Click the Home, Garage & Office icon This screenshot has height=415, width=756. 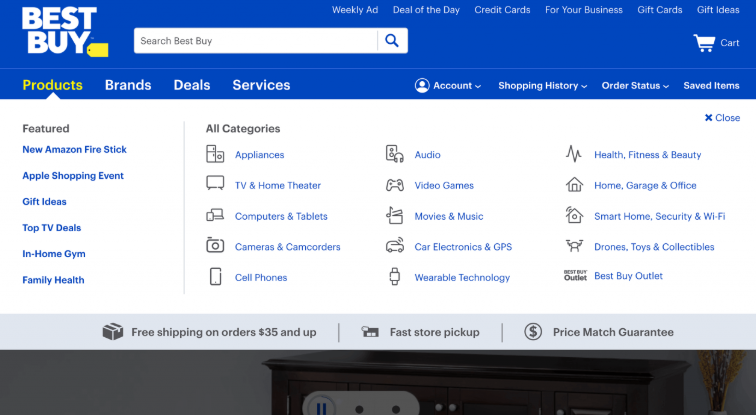click(x=574, y=185)
